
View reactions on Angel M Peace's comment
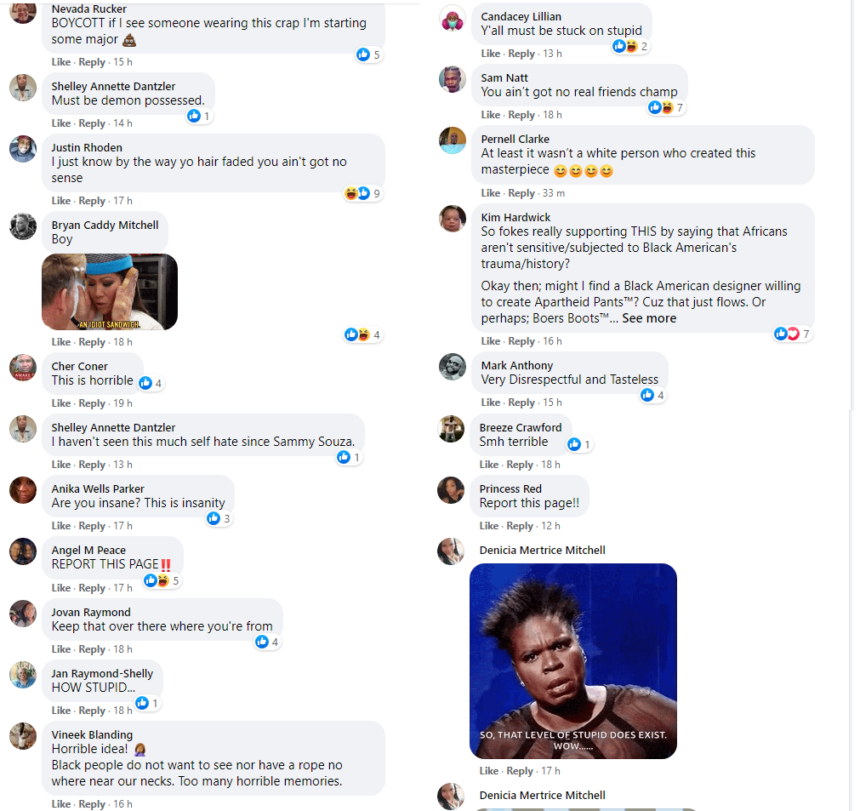point(161,580)
